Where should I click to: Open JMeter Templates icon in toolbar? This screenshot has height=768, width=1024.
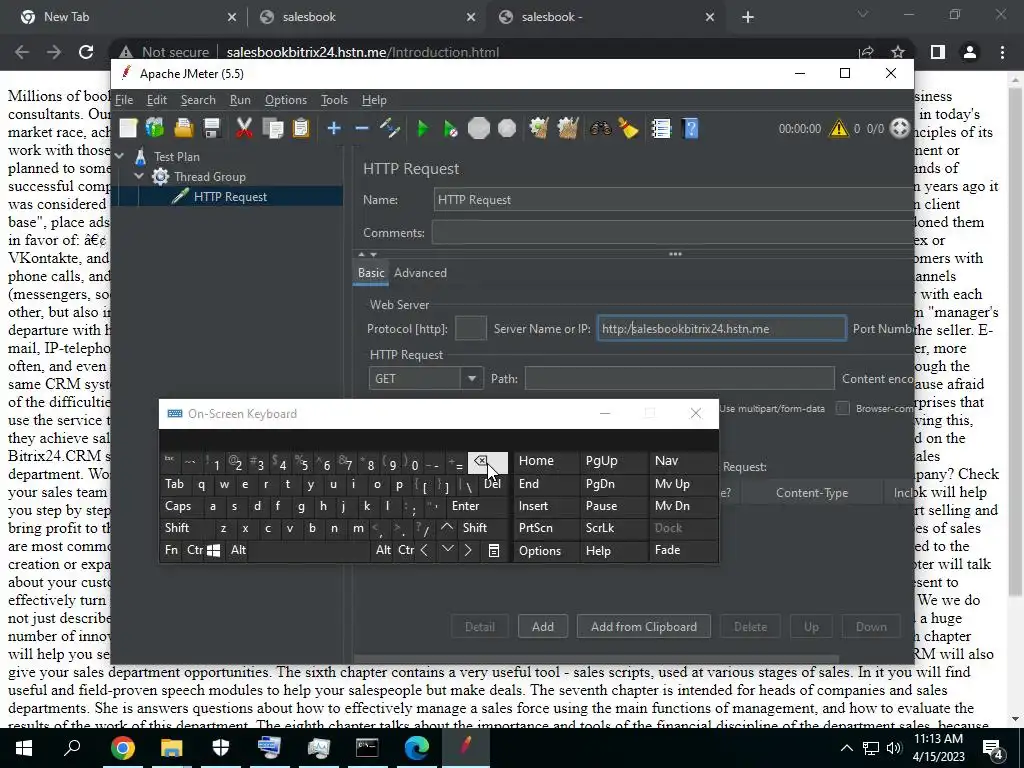pos(155,128)
